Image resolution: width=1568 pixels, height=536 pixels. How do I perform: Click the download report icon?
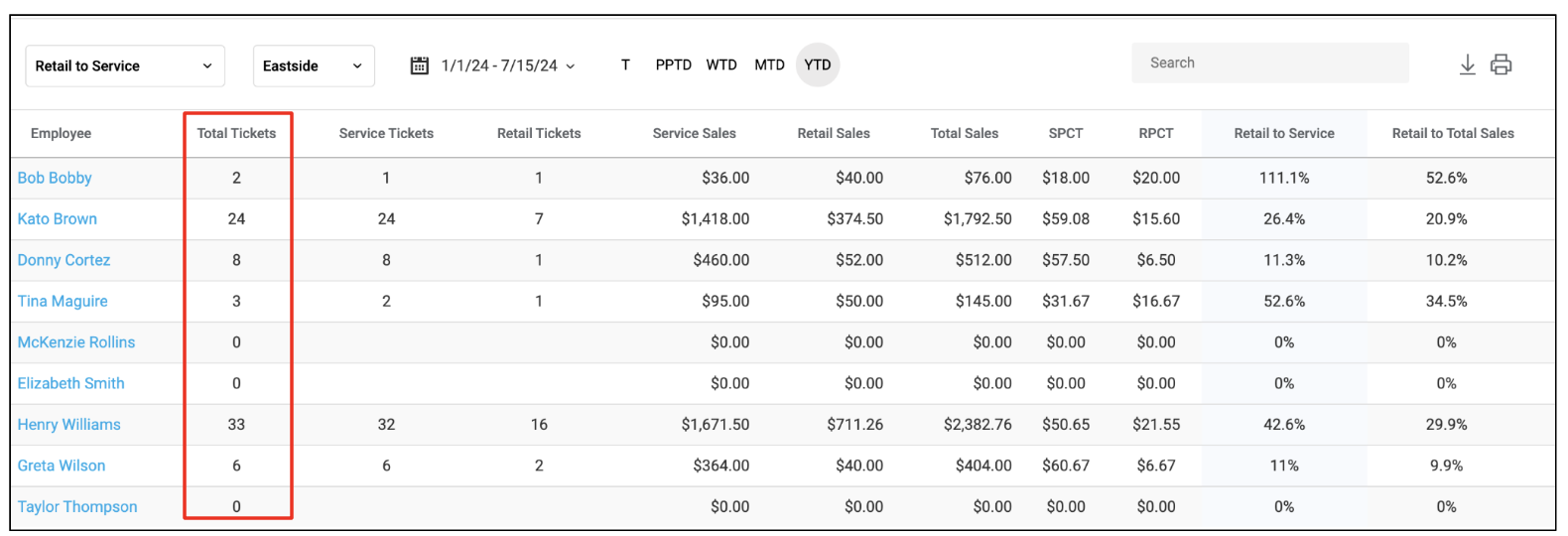pos(1467,66)
